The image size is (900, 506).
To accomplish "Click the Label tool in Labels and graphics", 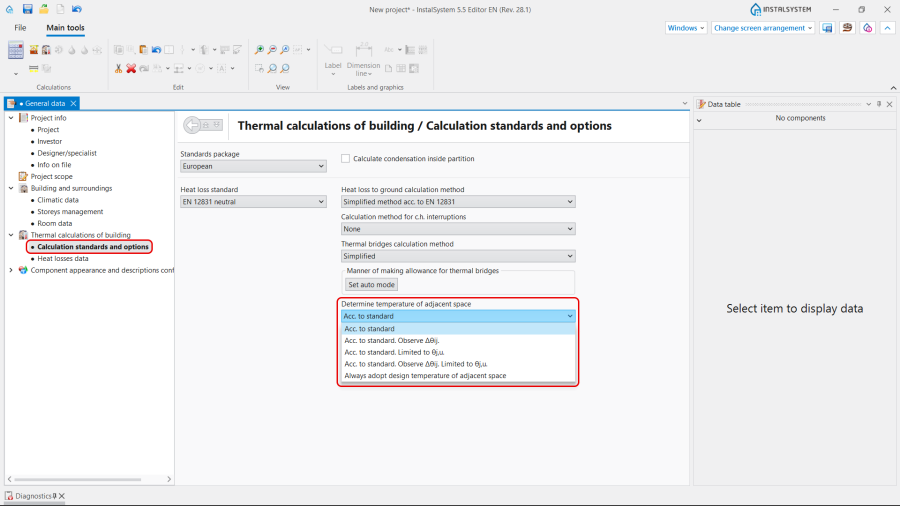I will point(333,59).
